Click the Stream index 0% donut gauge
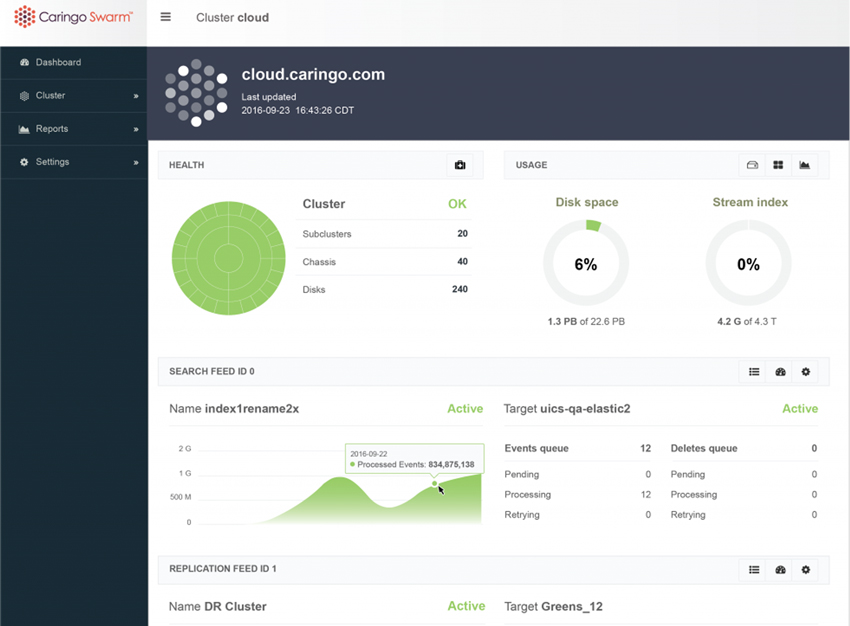 pos(748,263)
